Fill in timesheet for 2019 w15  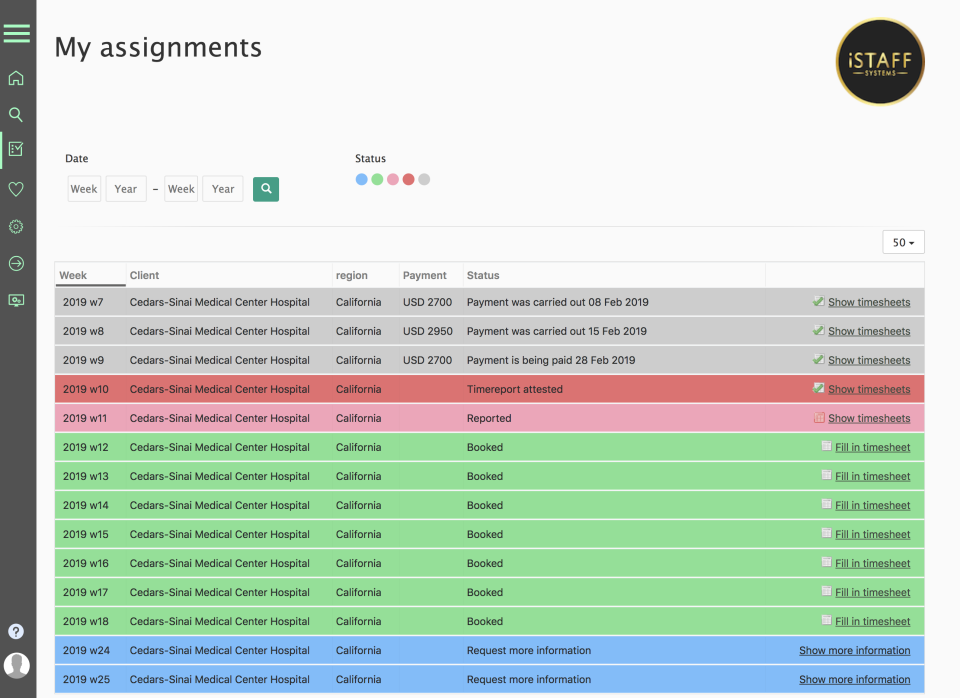click(x=872, y=534)
